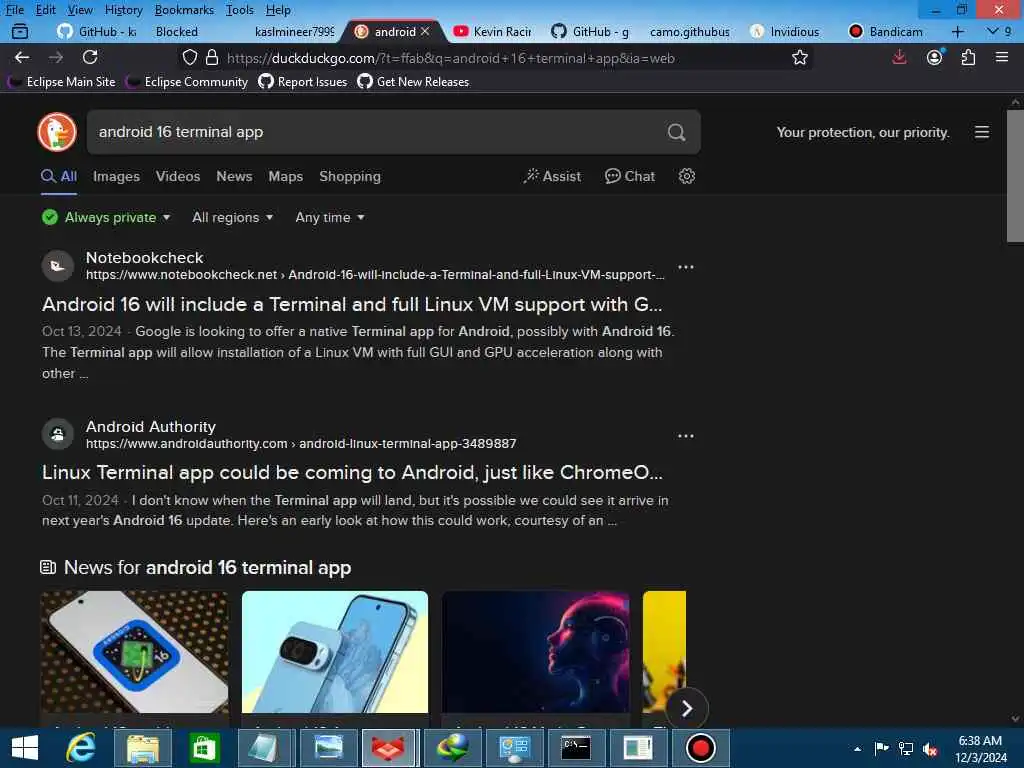
Task: Click the page vertical scrollbar thumb
Action: click(x=1015, y=176)
